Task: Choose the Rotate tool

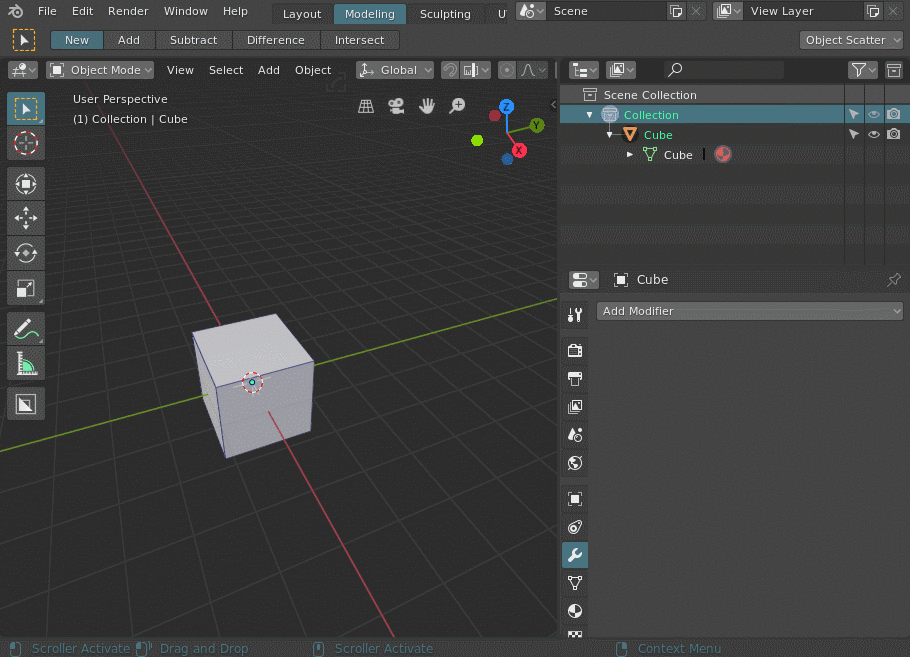Action: (26, 253)
